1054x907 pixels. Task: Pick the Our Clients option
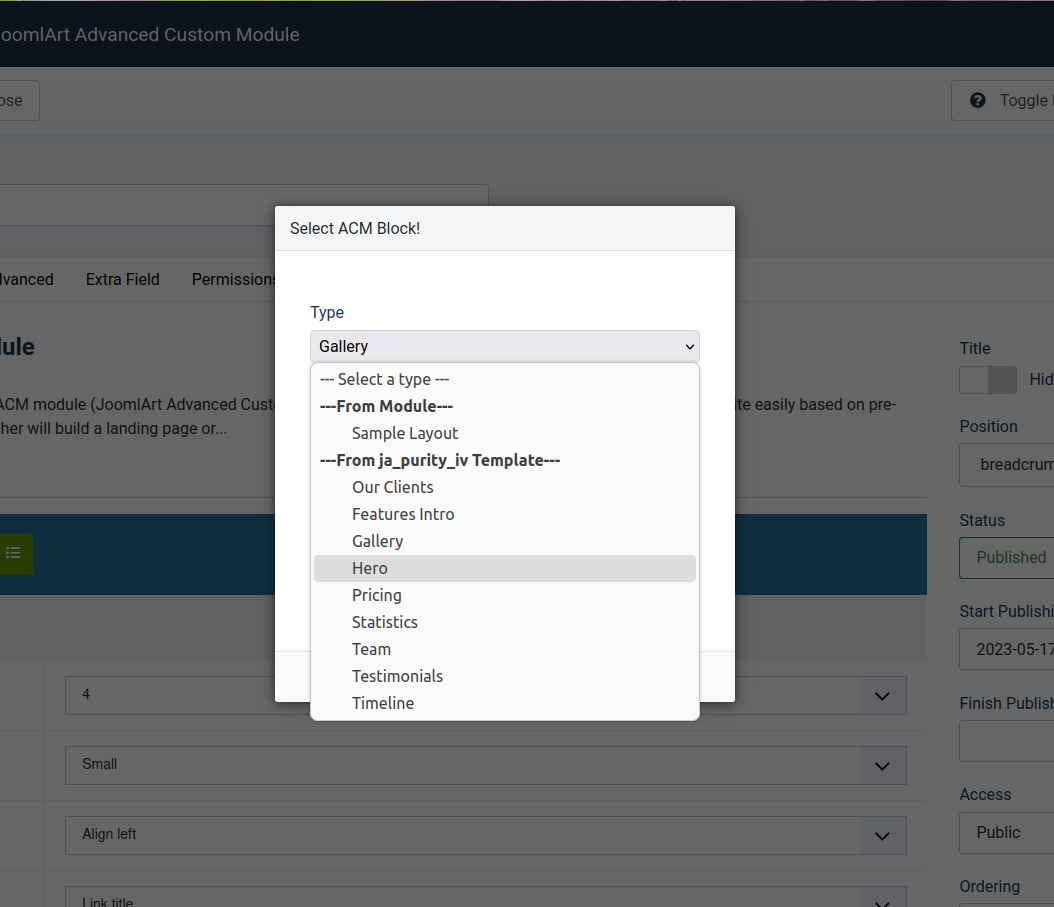point(393,487)
